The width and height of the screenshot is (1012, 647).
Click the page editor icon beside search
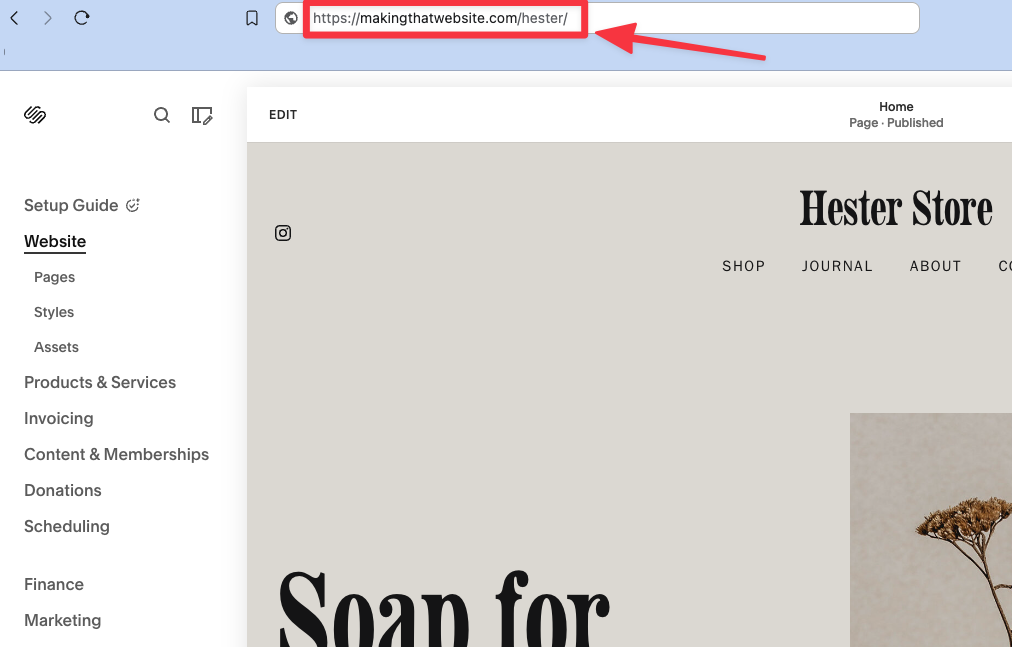click(201, 115)
